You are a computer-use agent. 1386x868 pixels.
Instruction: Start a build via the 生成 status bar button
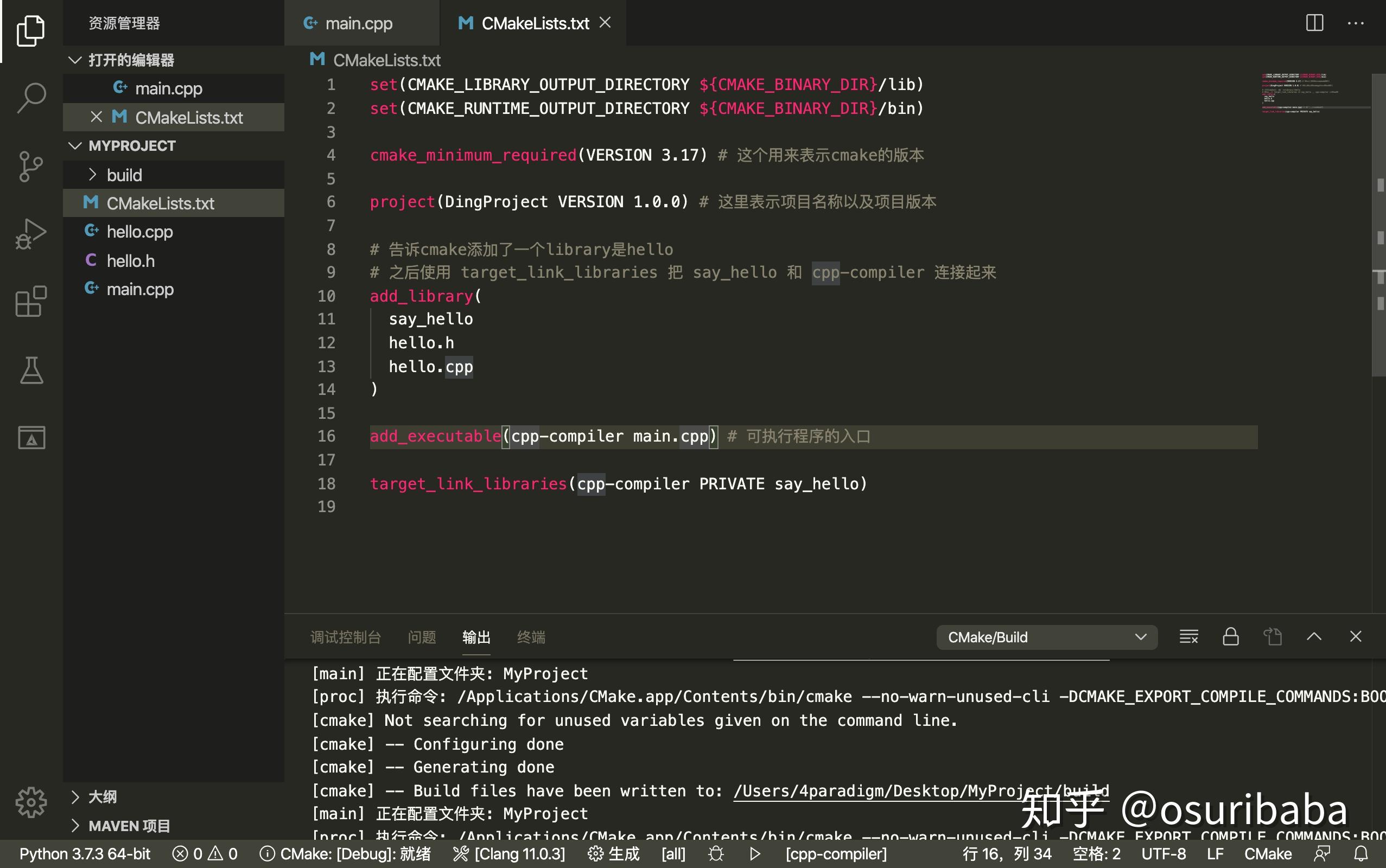click(x=625, y=854)
